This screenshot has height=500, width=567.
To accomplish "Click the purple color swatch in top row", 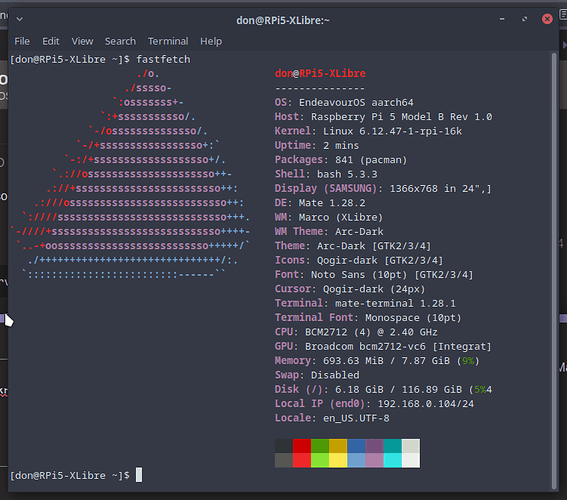I will pyautogui.click(x=375, y=446).
